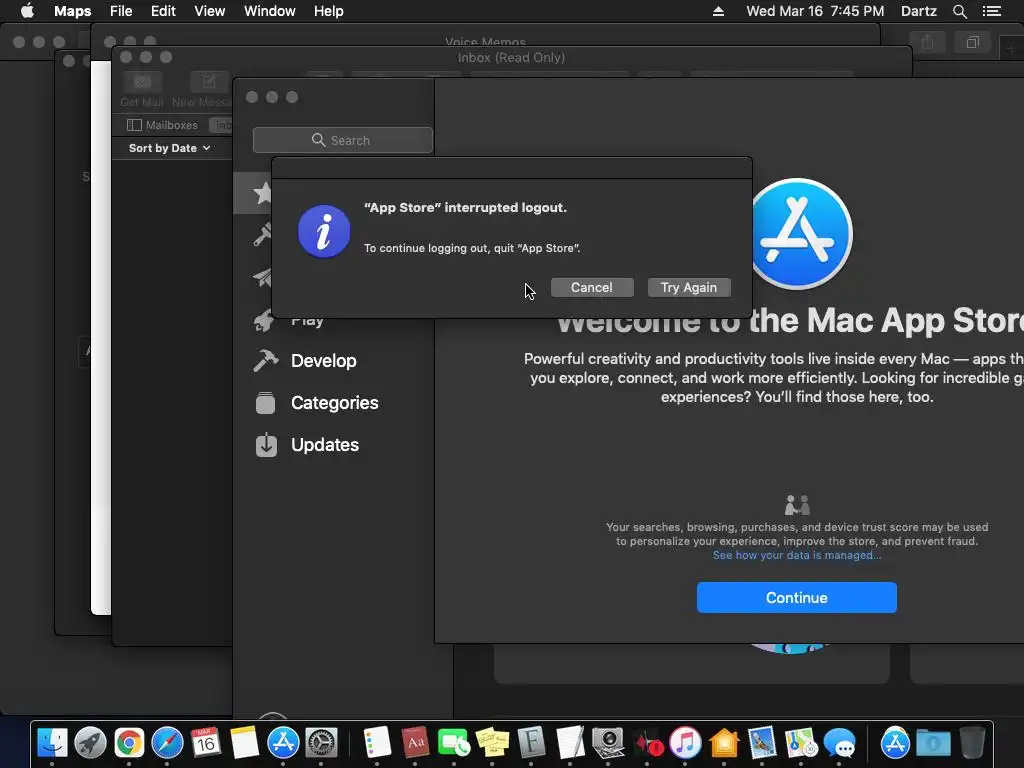Screen dimensions: 1024x768
Task: Click New Message icon in Mail toolbar
Action: [x=209, y=82]
